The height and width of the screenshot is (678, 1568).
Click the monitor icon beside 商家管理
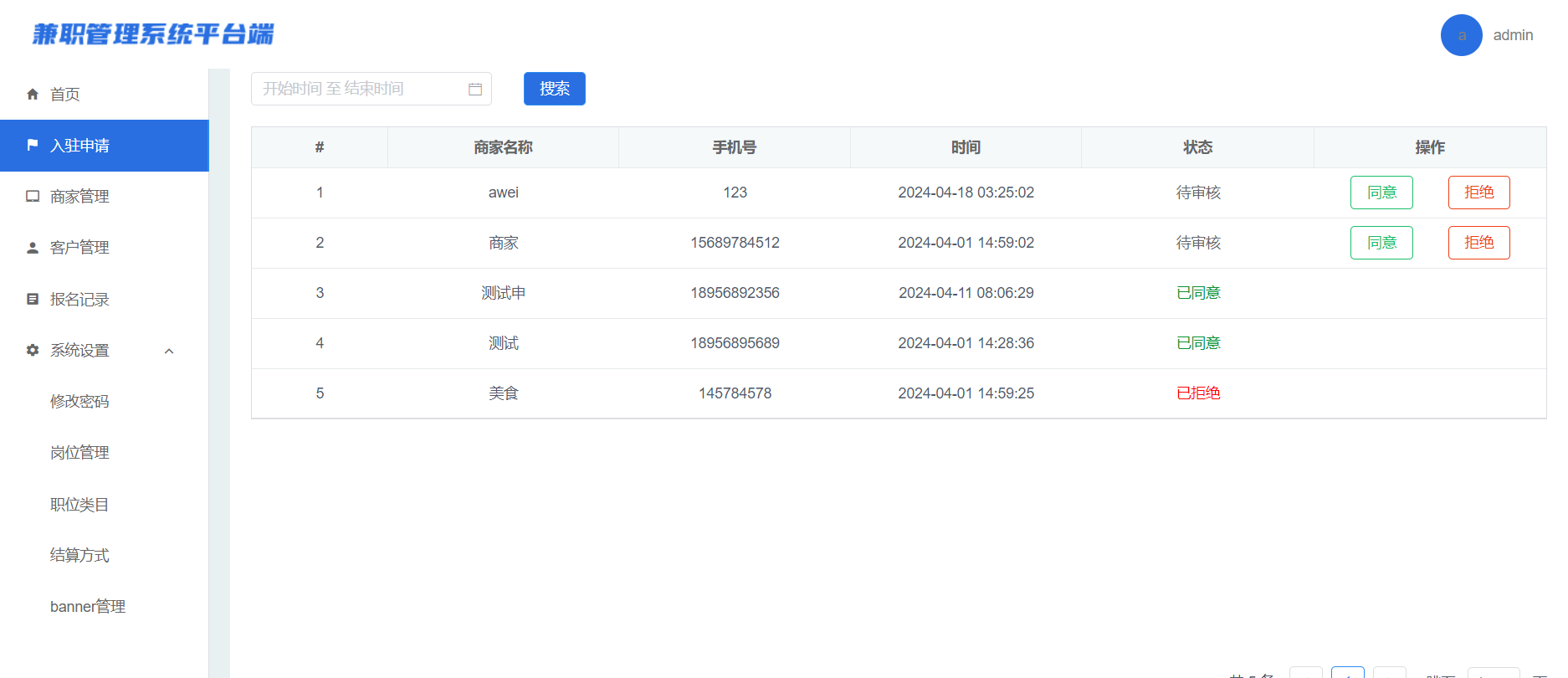[x=33, y=197]
